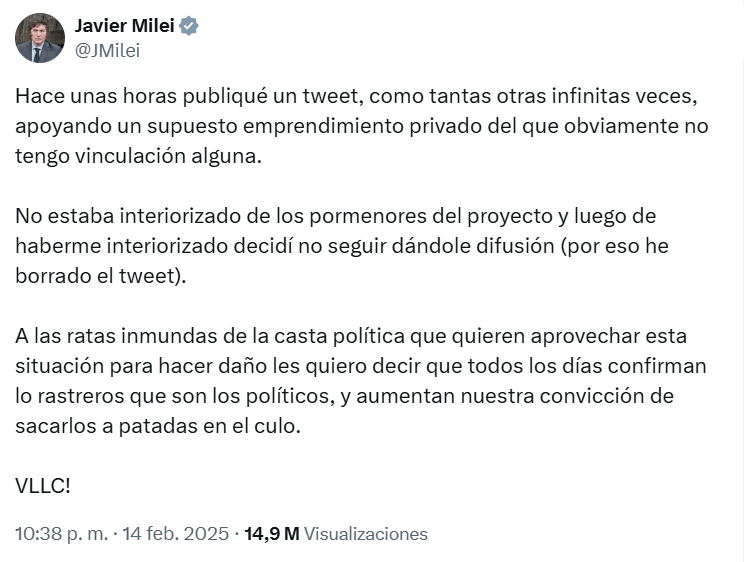Click the @JMilei handle

tap(108, 52)
